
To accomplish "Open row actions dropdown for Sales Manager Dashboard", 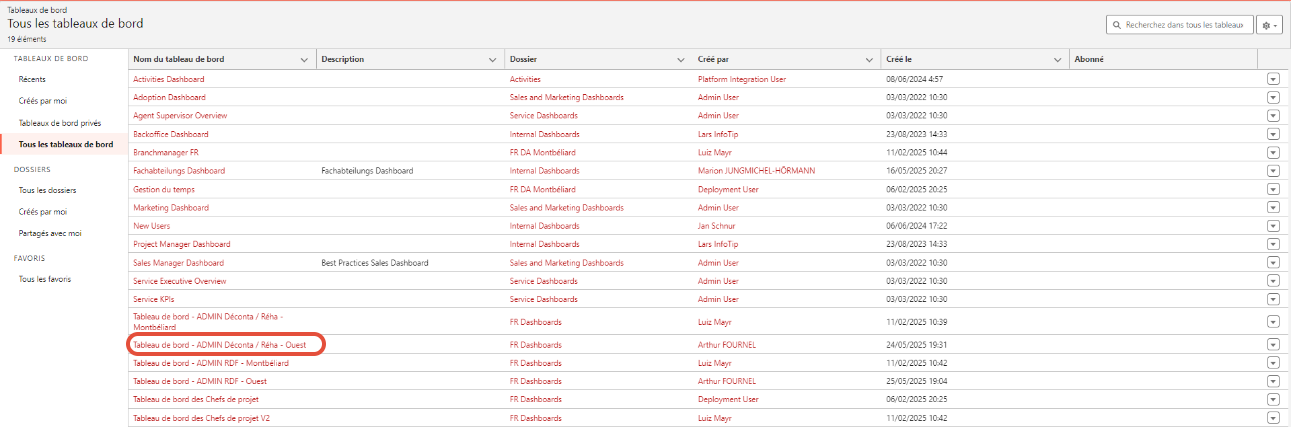I will pyautogui.click(x=1273, y=263).
